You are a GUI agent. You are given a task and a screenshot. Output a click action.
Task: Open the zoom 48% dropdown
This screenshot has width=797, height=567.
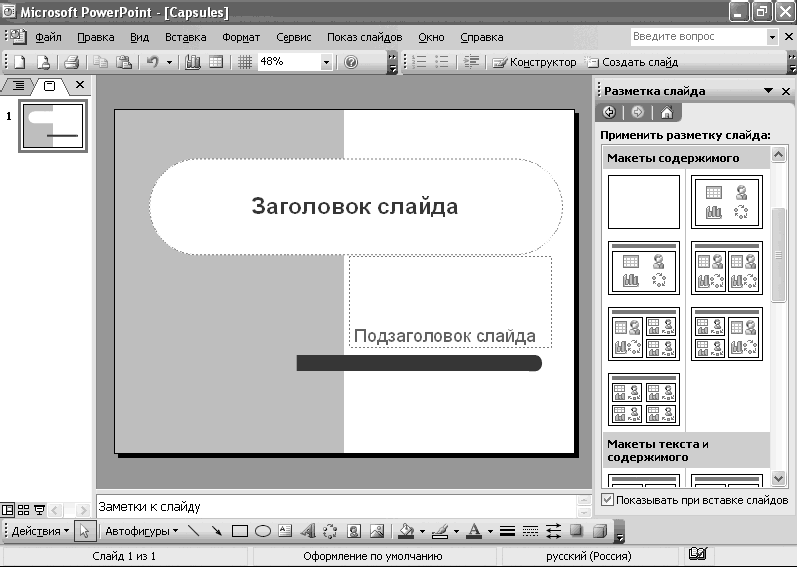click(326, 62)
